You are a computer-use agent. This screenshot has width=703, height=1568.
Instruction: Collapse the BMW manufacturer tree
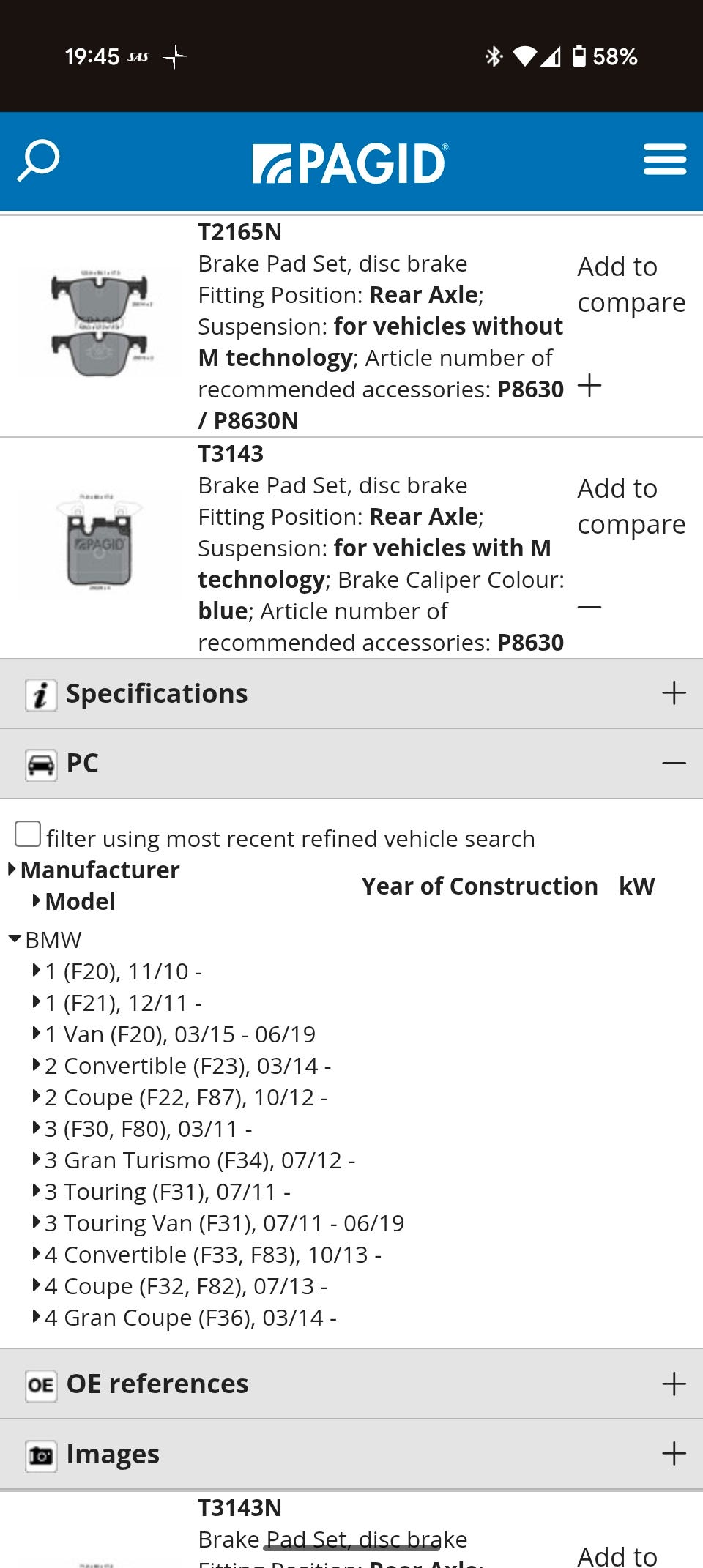pyautogui.click(x=15, y=939)
